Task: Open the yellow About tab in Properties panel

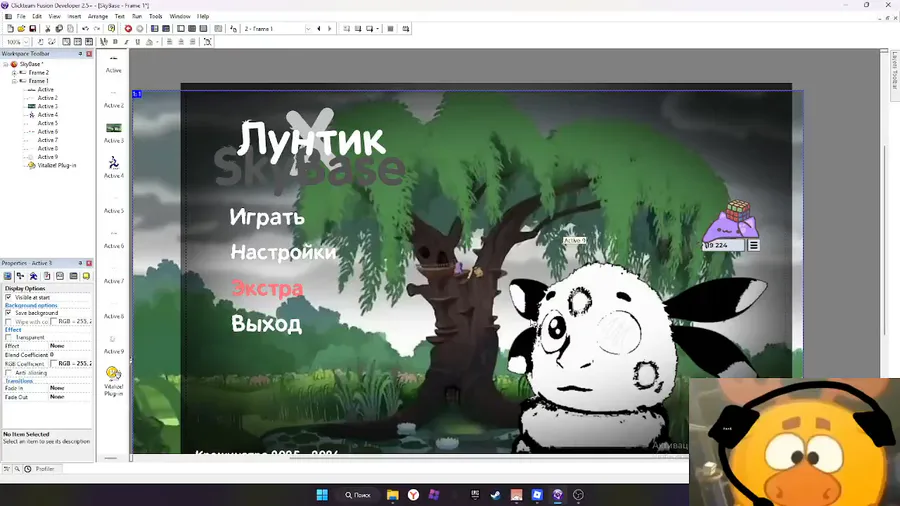Action: click(x=86, y=276)
